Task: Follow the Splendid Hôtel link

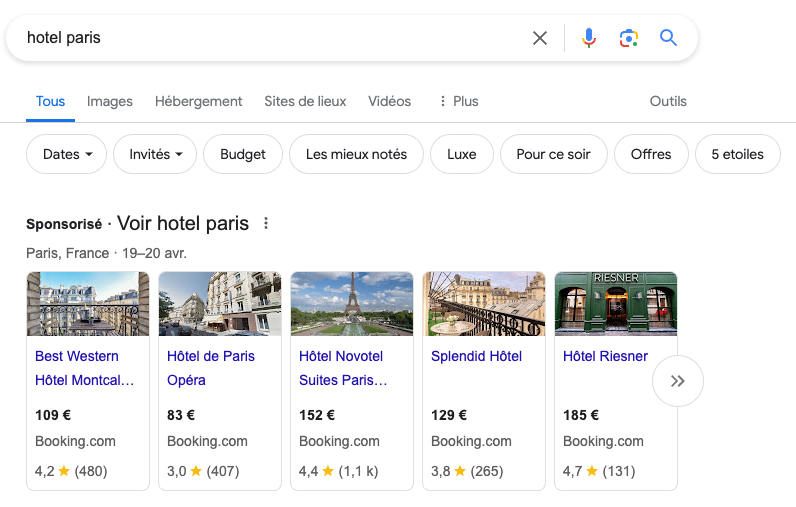Action: [476, 356]
